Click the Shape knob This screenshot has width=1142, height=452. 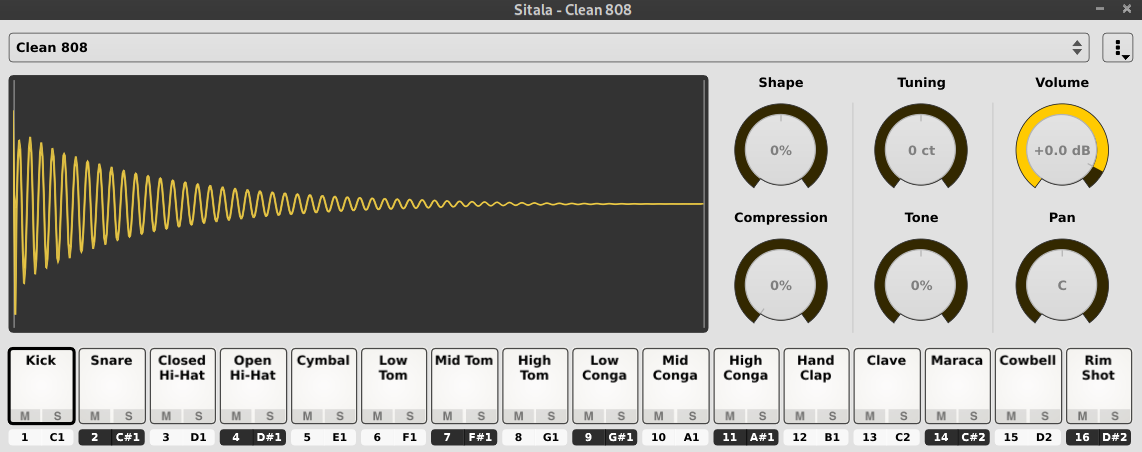tap(780, 151)
